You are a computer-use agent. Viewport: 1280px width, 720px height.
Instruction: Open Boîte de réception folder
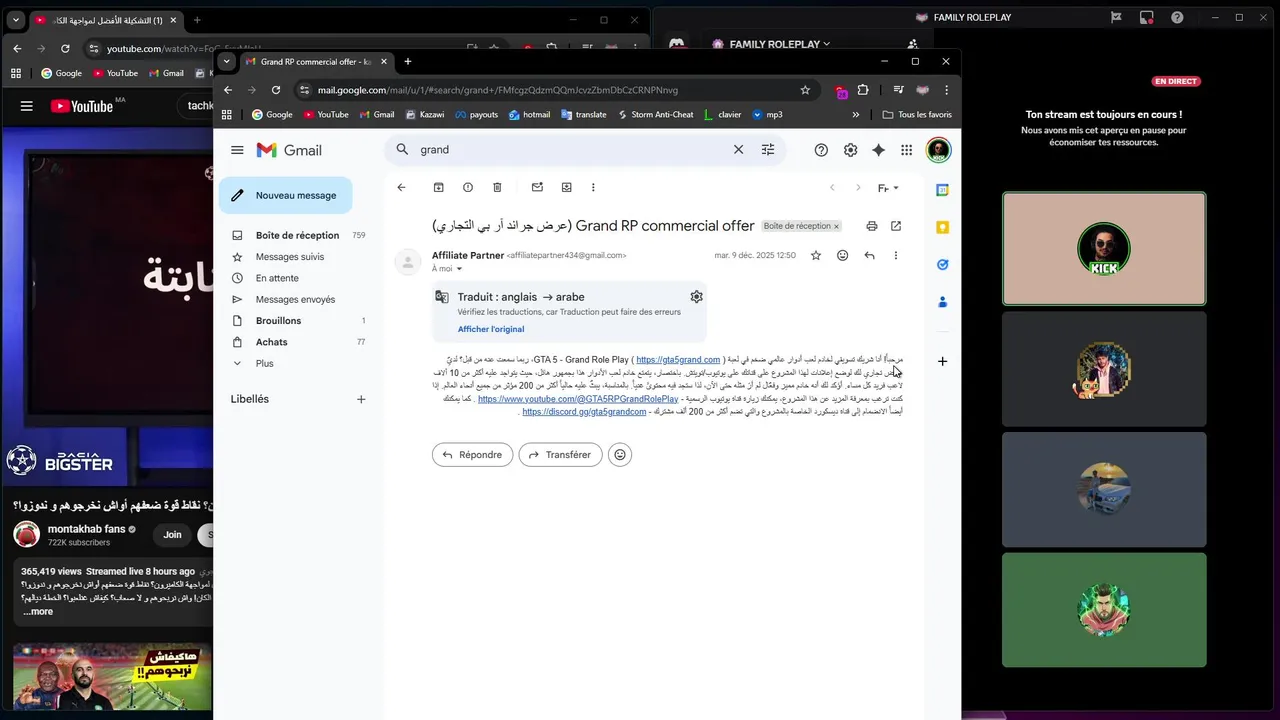(298, 235)
